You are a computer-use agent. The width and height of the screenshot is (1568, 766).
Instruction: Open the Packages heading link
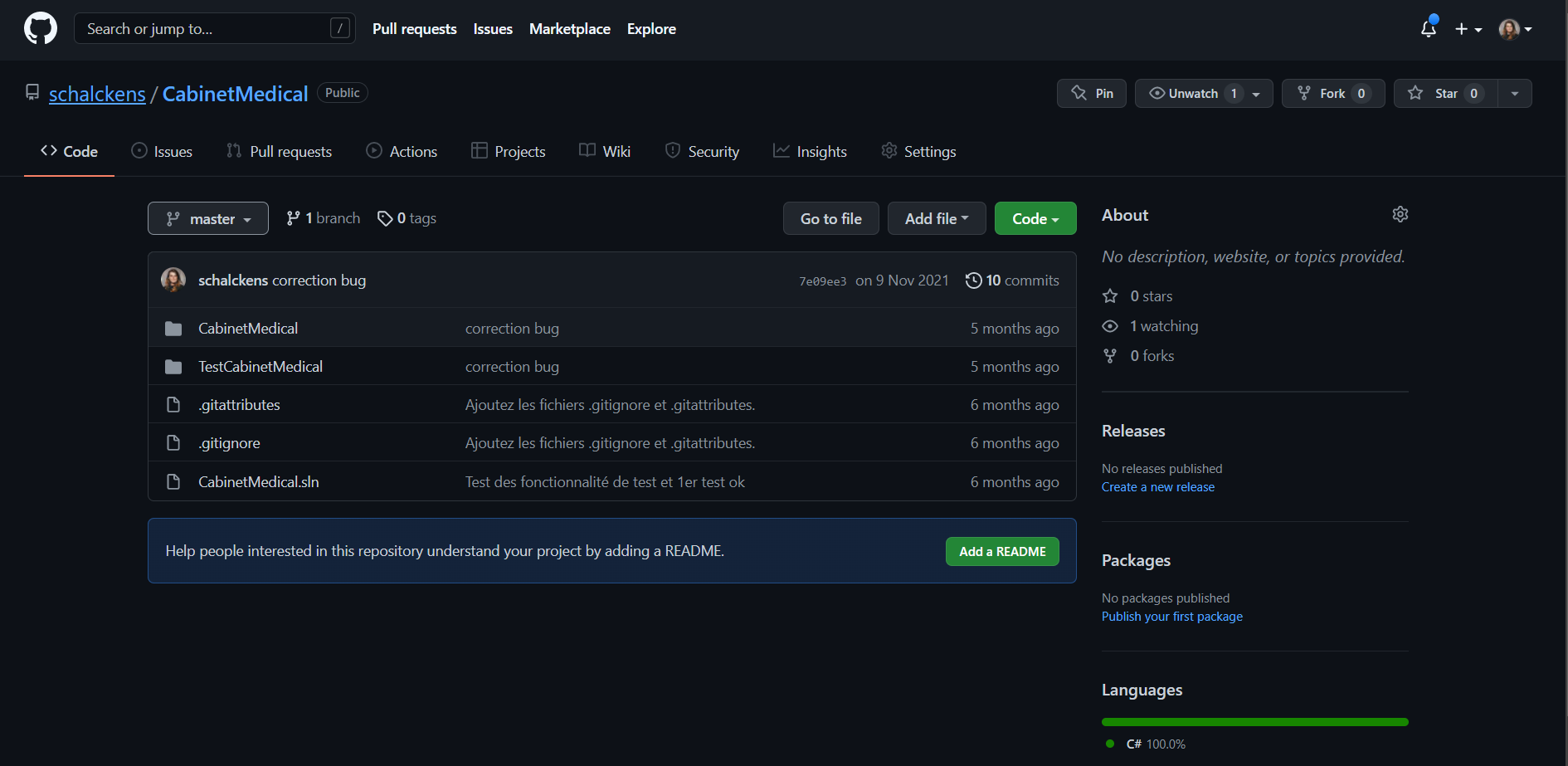(1136, 560)
